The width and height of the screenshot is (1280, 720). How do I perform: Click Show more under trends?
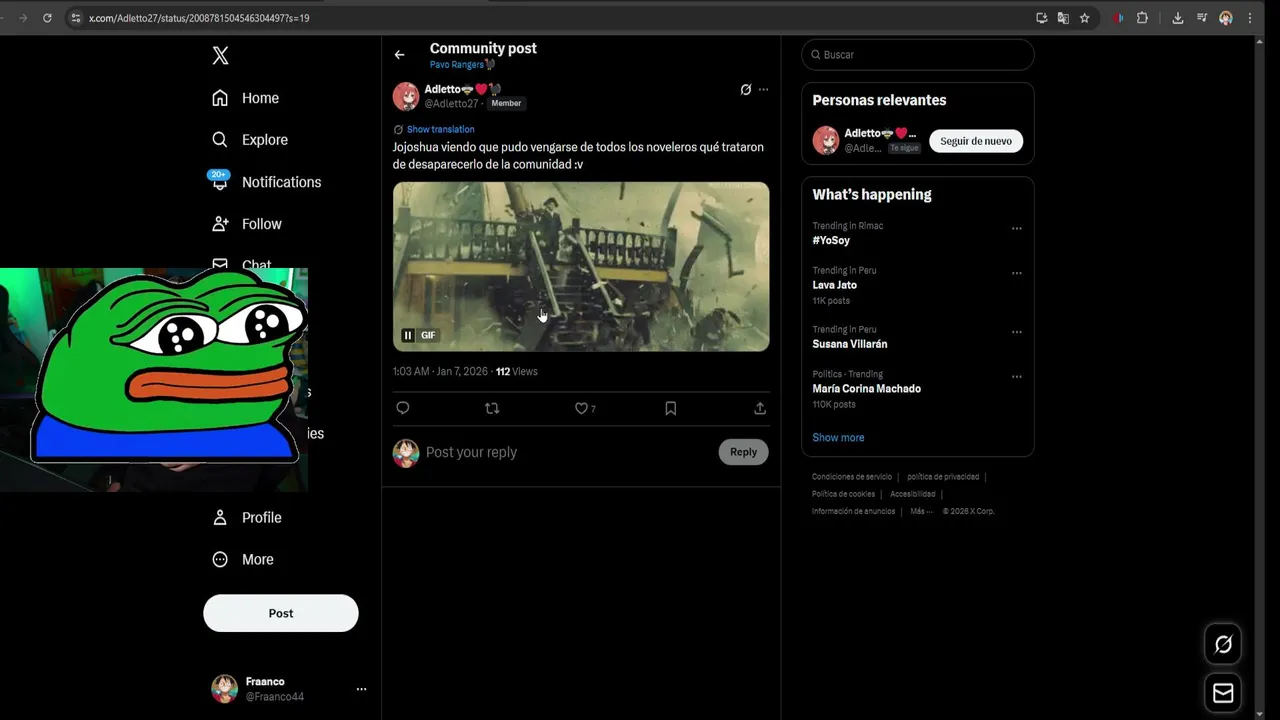838,437
